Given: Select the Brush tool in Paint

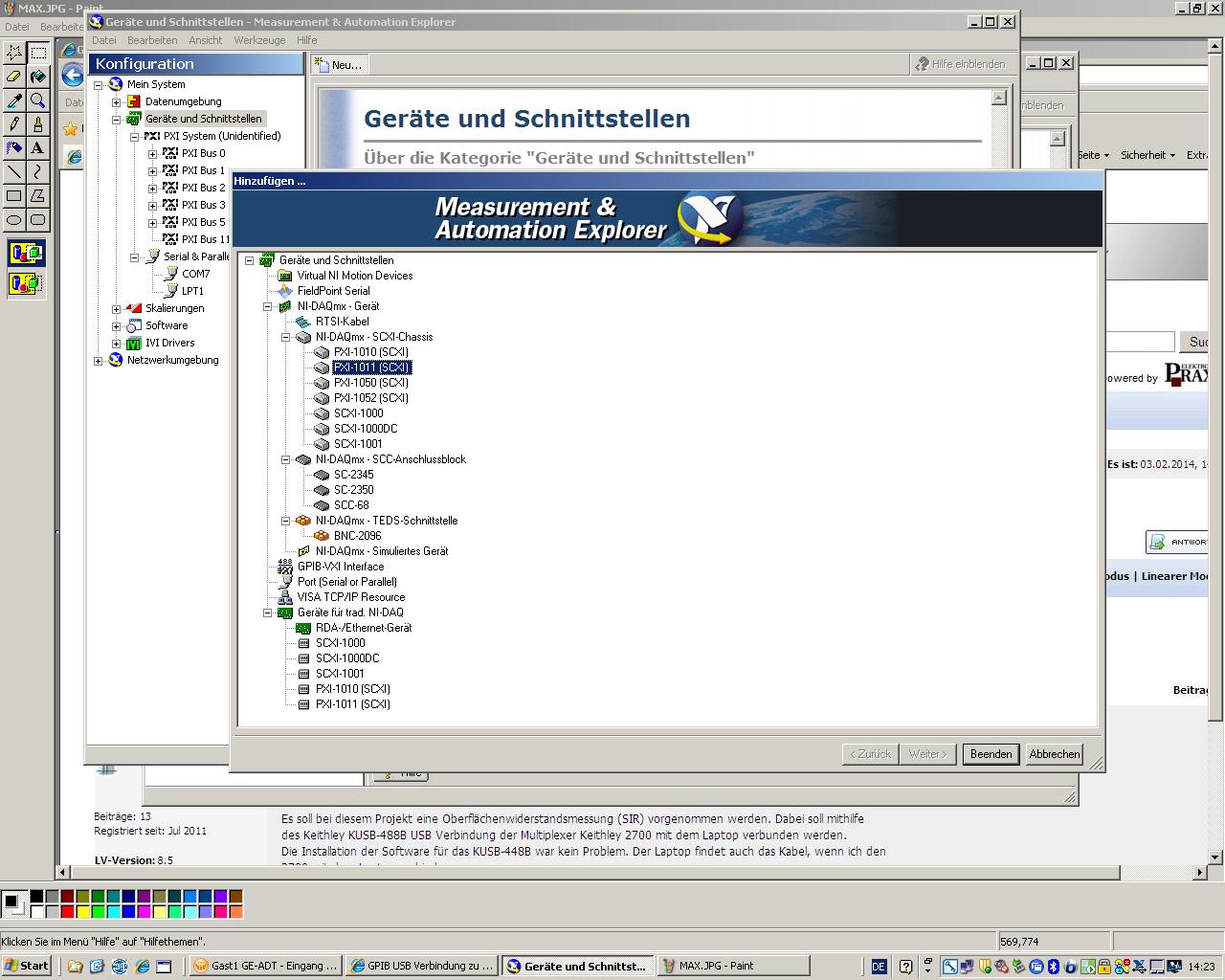Looking at the screenshot, I should click(37, 124).
